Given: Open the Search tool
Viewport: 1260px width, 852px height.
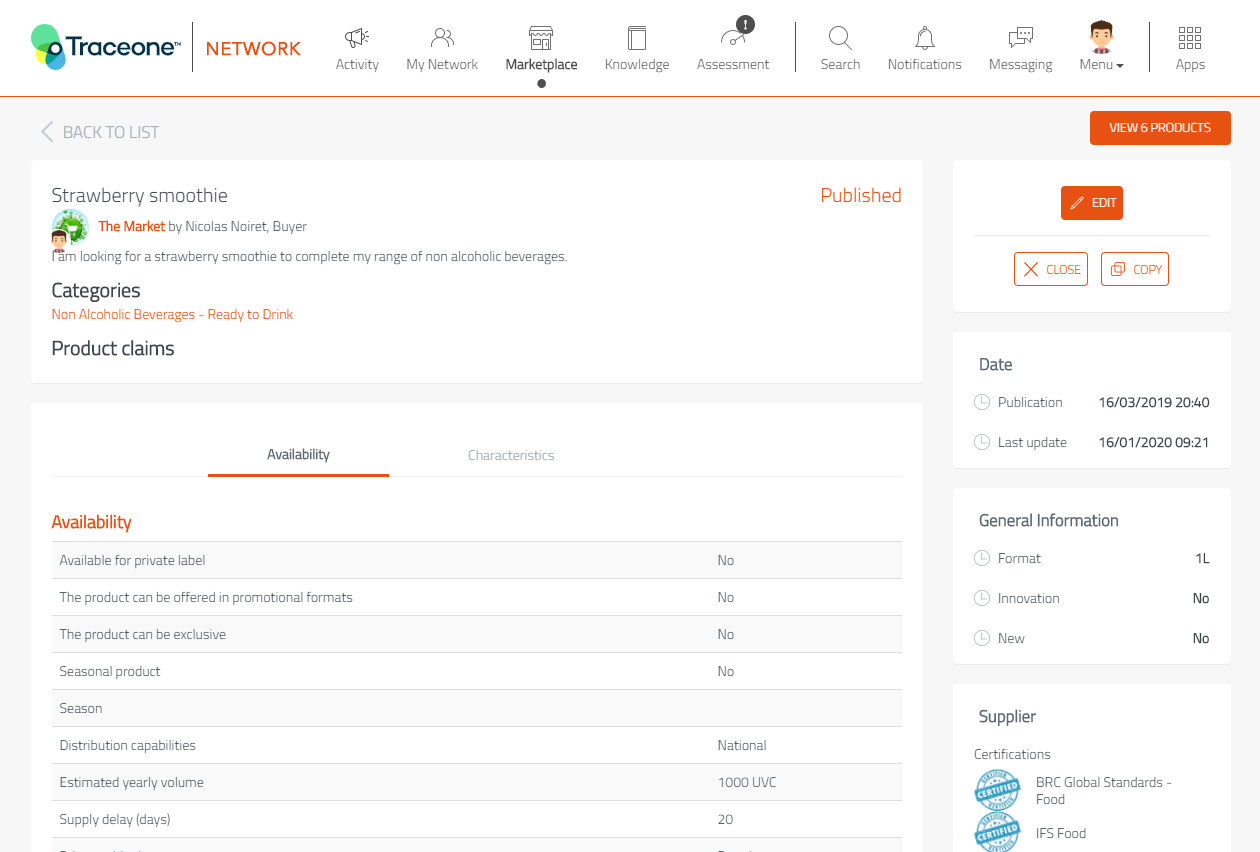Looking at the screenshot, I should (840, 47).
